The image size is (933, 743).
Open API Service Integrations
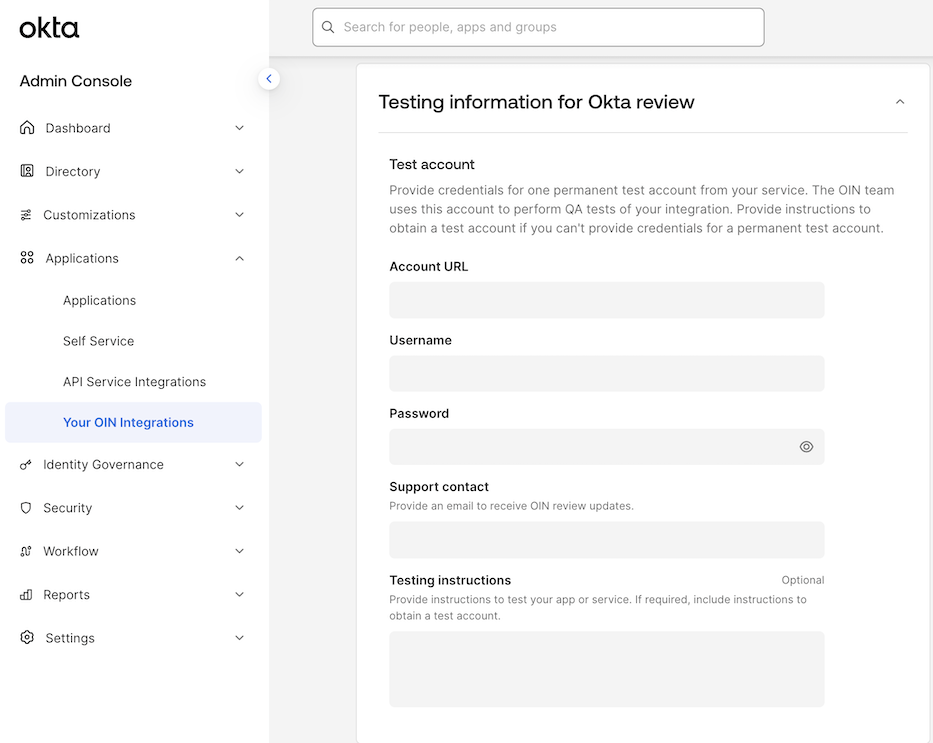tap(134, 382)
